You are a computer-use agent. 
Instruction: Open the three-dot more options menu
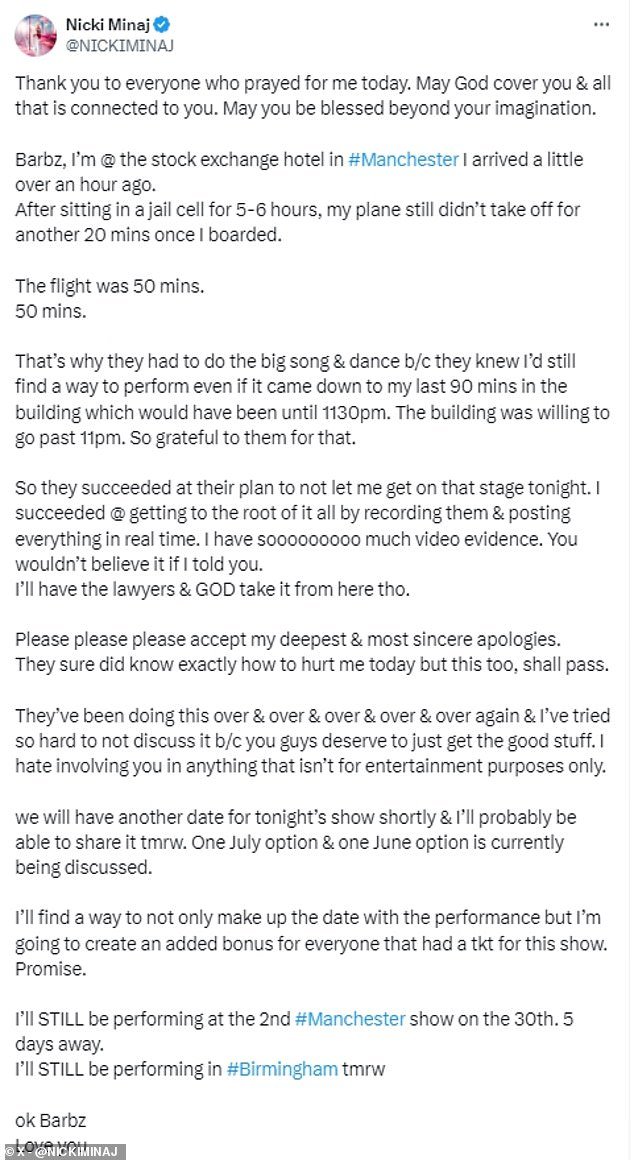point(601,24)
